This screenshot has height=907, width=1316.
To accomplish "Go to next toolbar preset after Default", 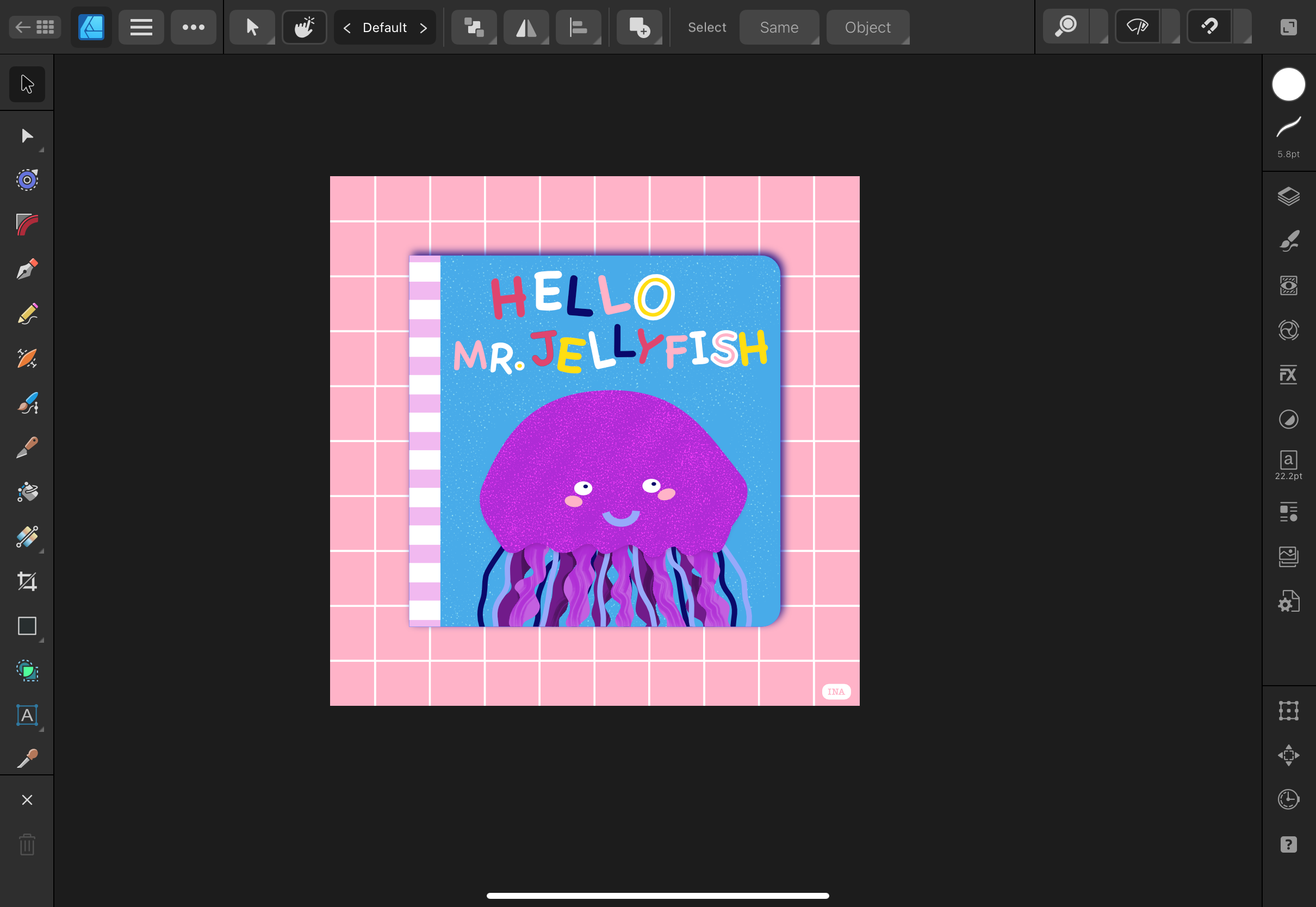I will [x=423, y=27].
